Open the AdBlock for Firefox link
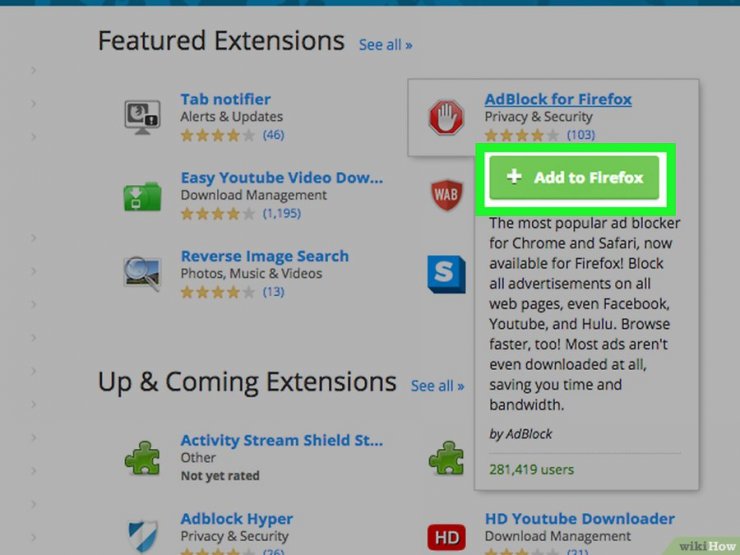740x555 pixels. (x=558, y=99)
